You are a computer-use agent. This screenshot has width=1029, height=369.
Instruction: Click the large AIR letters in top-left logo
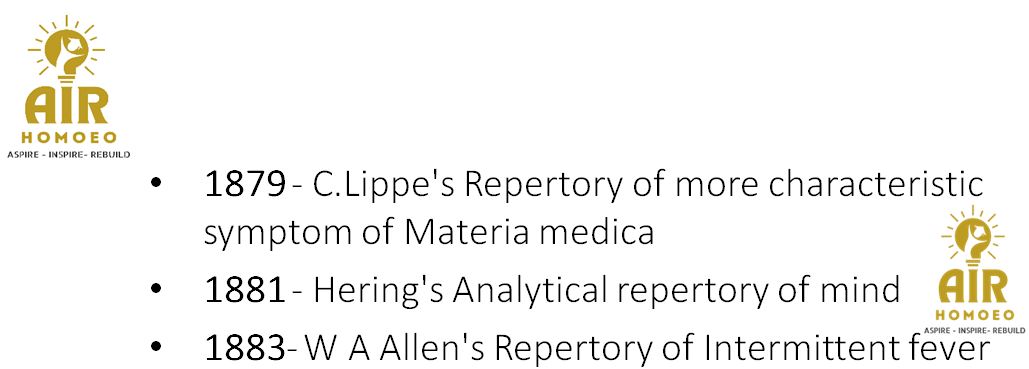coord(66,106)
